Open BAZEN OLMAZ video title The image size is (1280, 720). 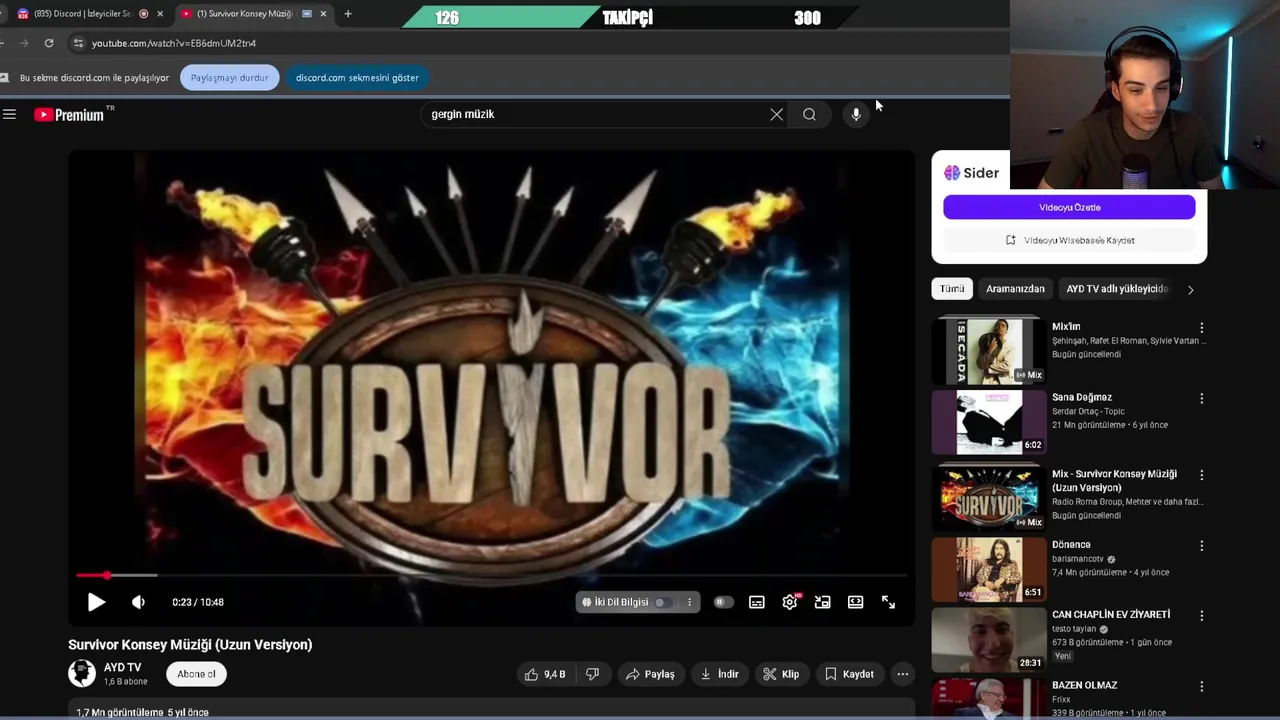(x=1084, y=685)
